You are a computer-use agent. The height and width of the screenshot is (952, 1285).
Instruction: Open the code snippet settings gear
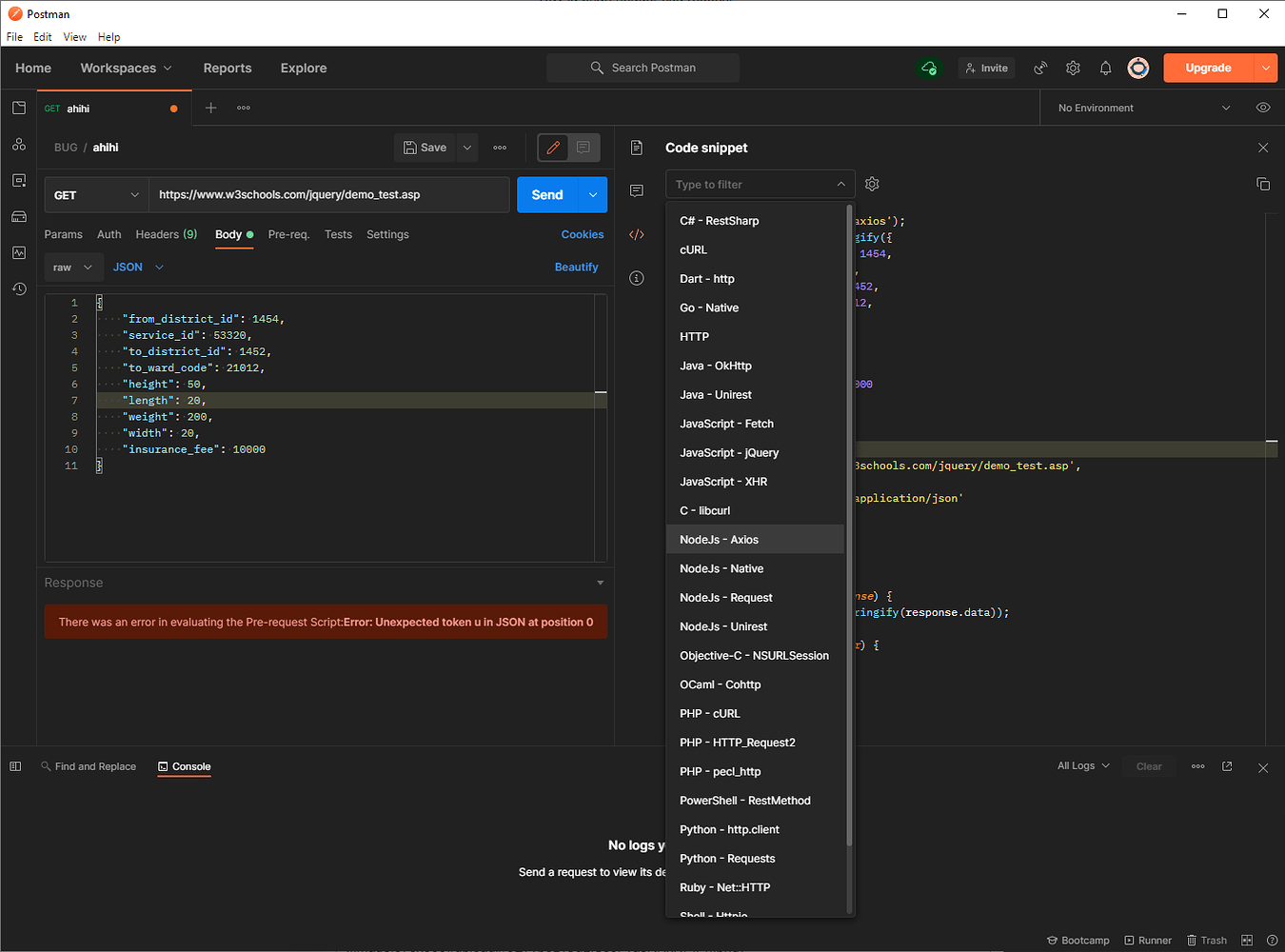pyautogui.click(x=872, y=184)
